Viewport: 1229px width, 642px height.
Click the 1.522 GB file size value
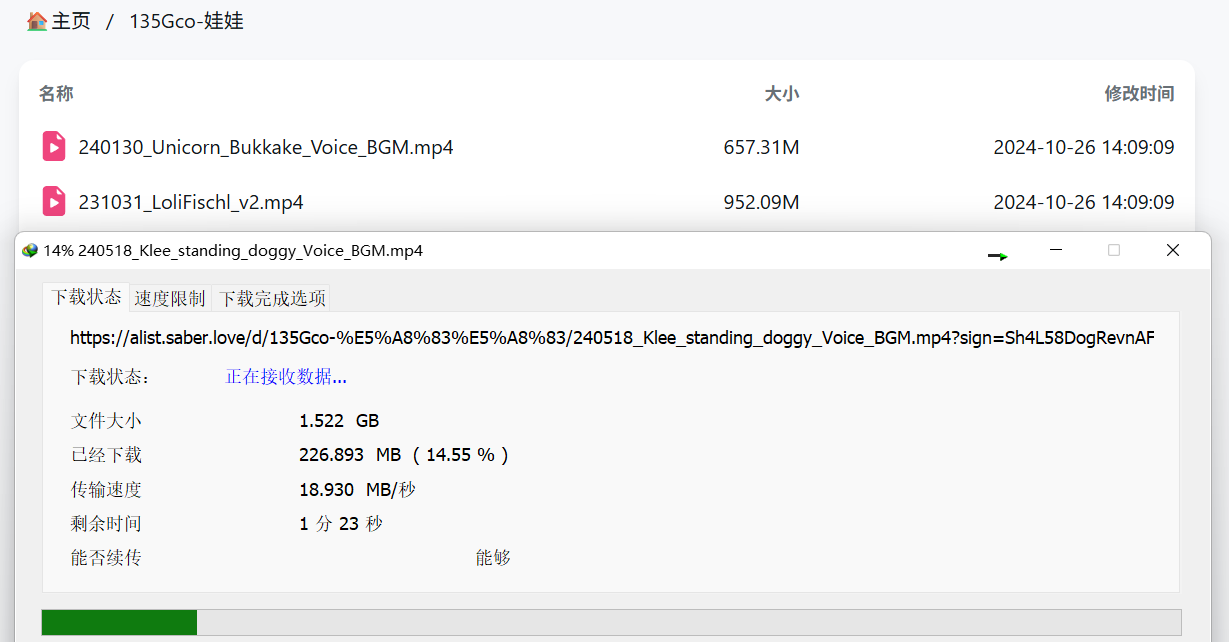tap(339, 421)
